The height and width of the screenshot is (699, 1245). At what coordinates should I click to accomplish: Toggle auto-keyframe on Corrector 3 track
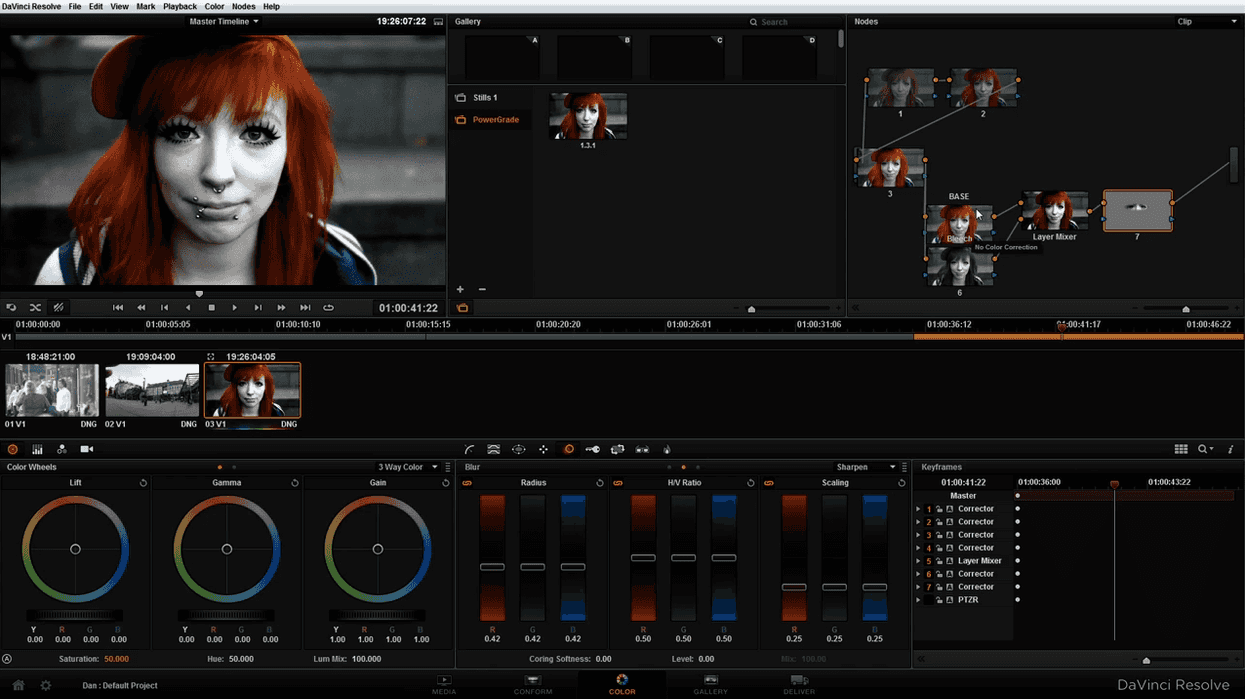[950, 535]
